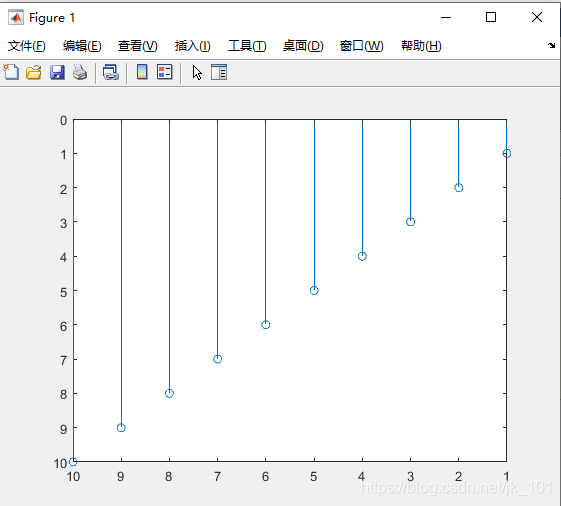Click the Figure 1 window title text

pos(52,18)
